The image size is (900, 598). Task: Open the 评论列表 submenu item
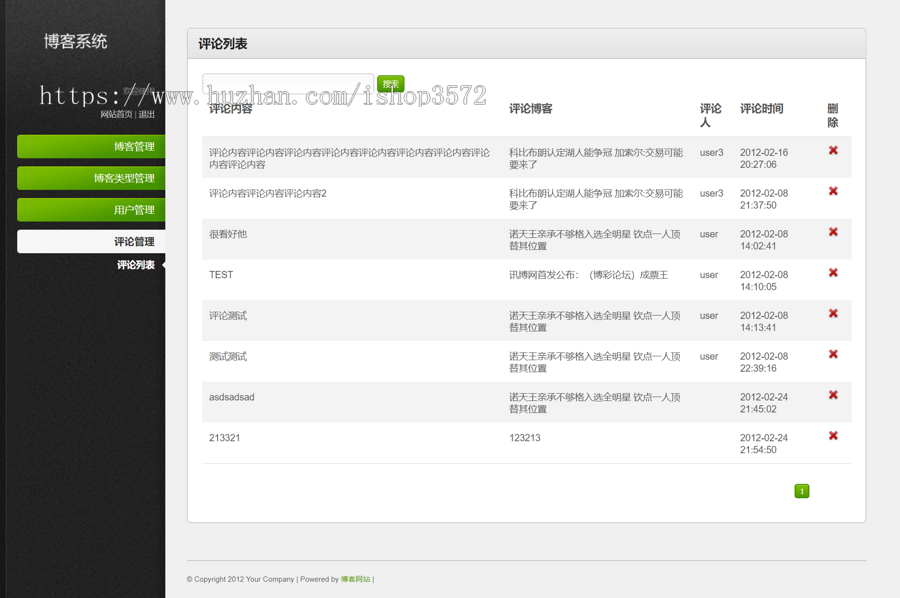136,265
